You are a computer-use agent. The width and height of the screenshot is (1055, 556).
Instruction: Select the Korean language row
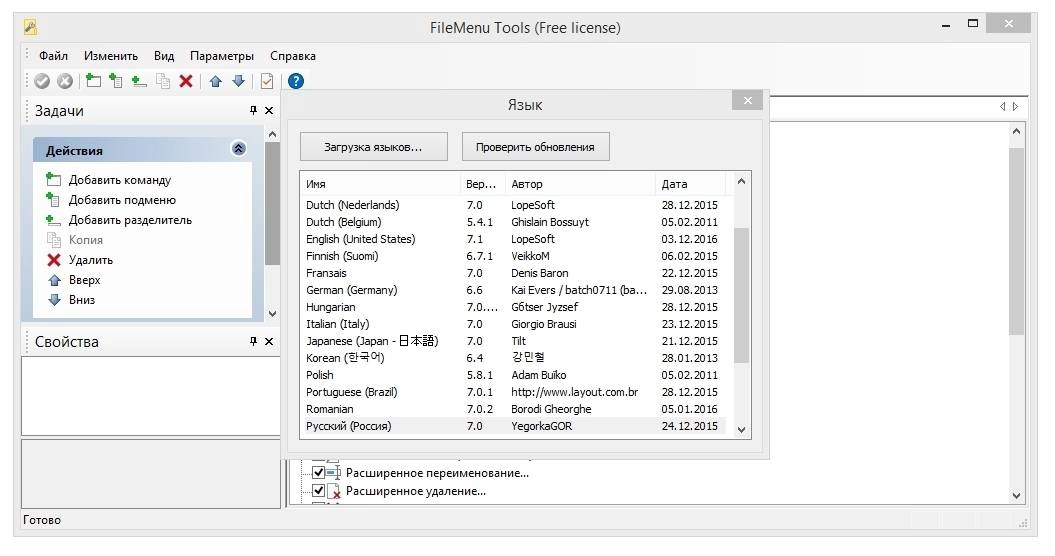[x=516, y=358]
